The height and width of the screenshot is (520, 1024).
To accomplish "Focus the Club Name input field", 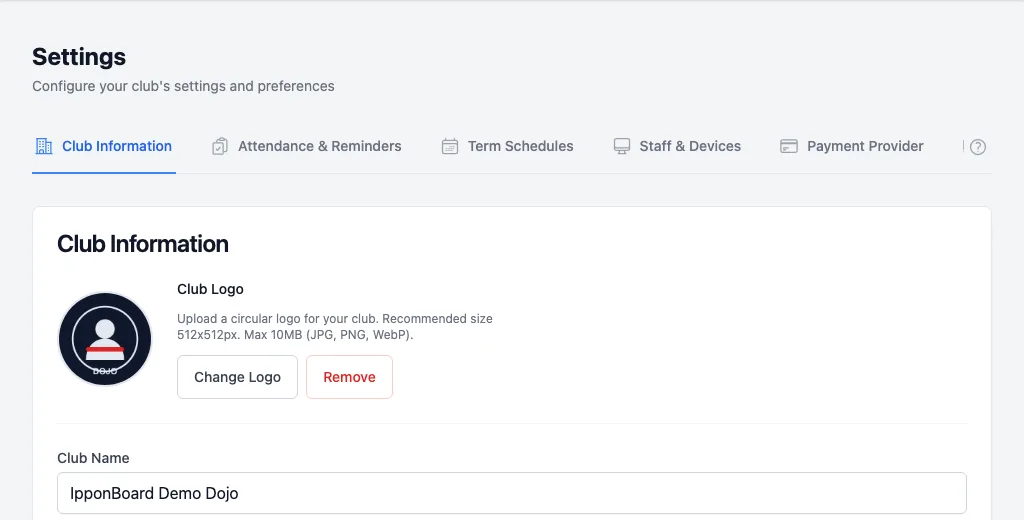I will pyautogui.click(x=512, y=493).
